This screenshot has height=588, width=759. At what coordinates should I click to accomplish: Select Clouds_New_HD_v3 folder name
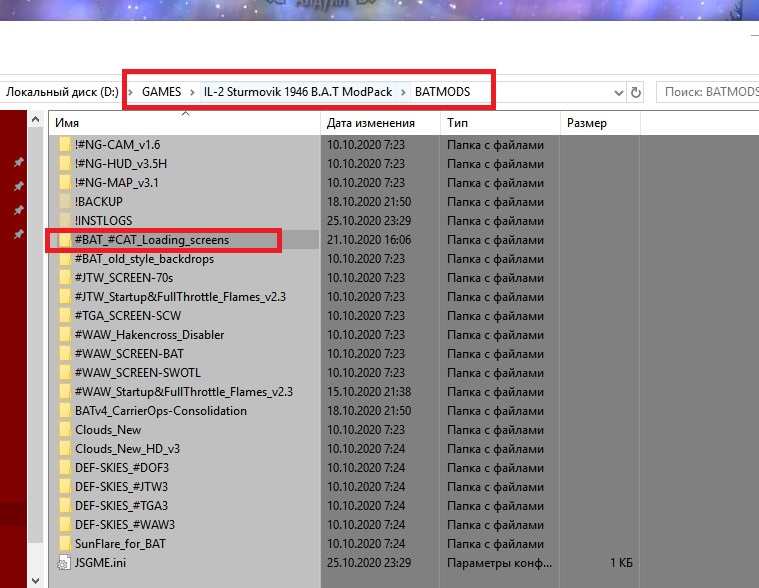[x=127, y=449]
